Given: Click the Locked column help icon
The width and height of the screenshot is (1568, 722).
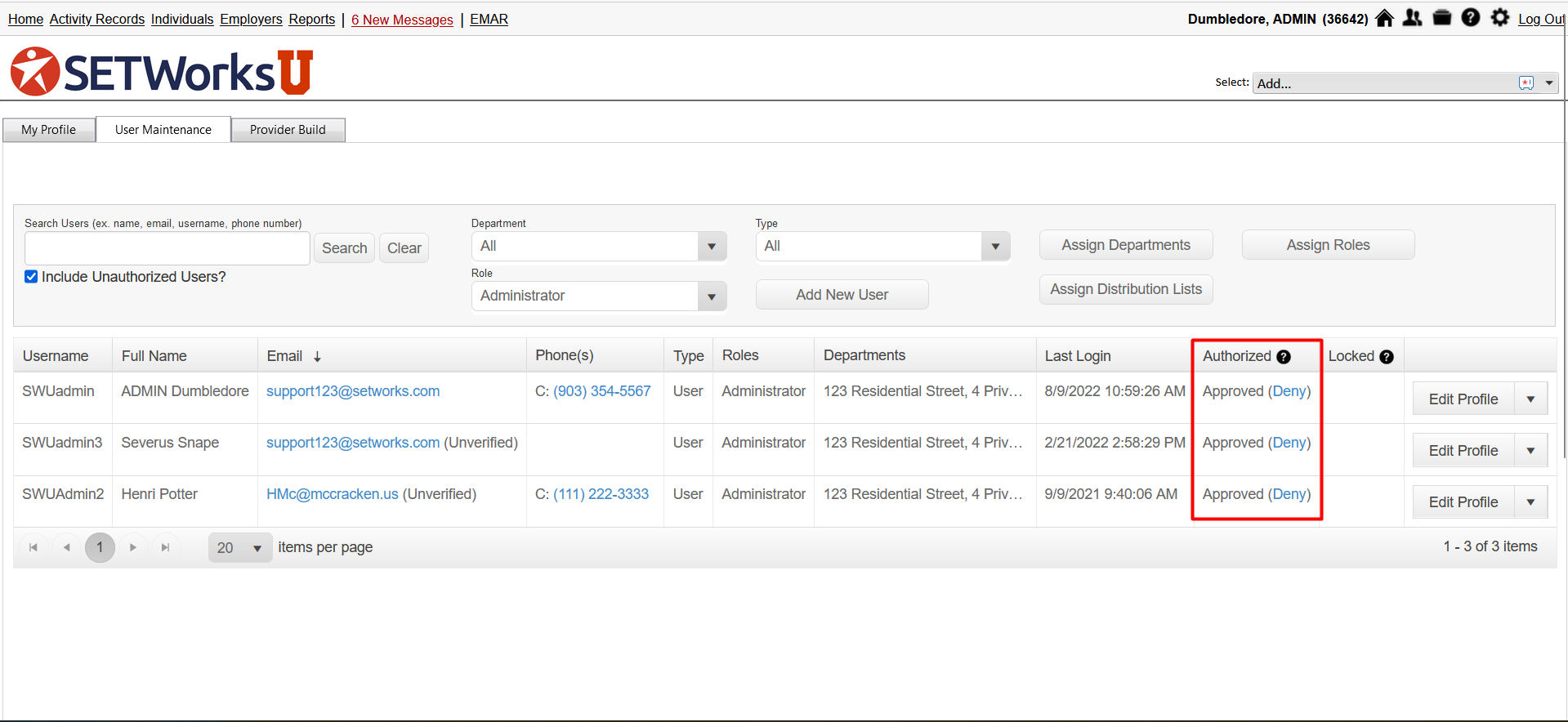Looking at the screenshot, I should click(1387, 357).
